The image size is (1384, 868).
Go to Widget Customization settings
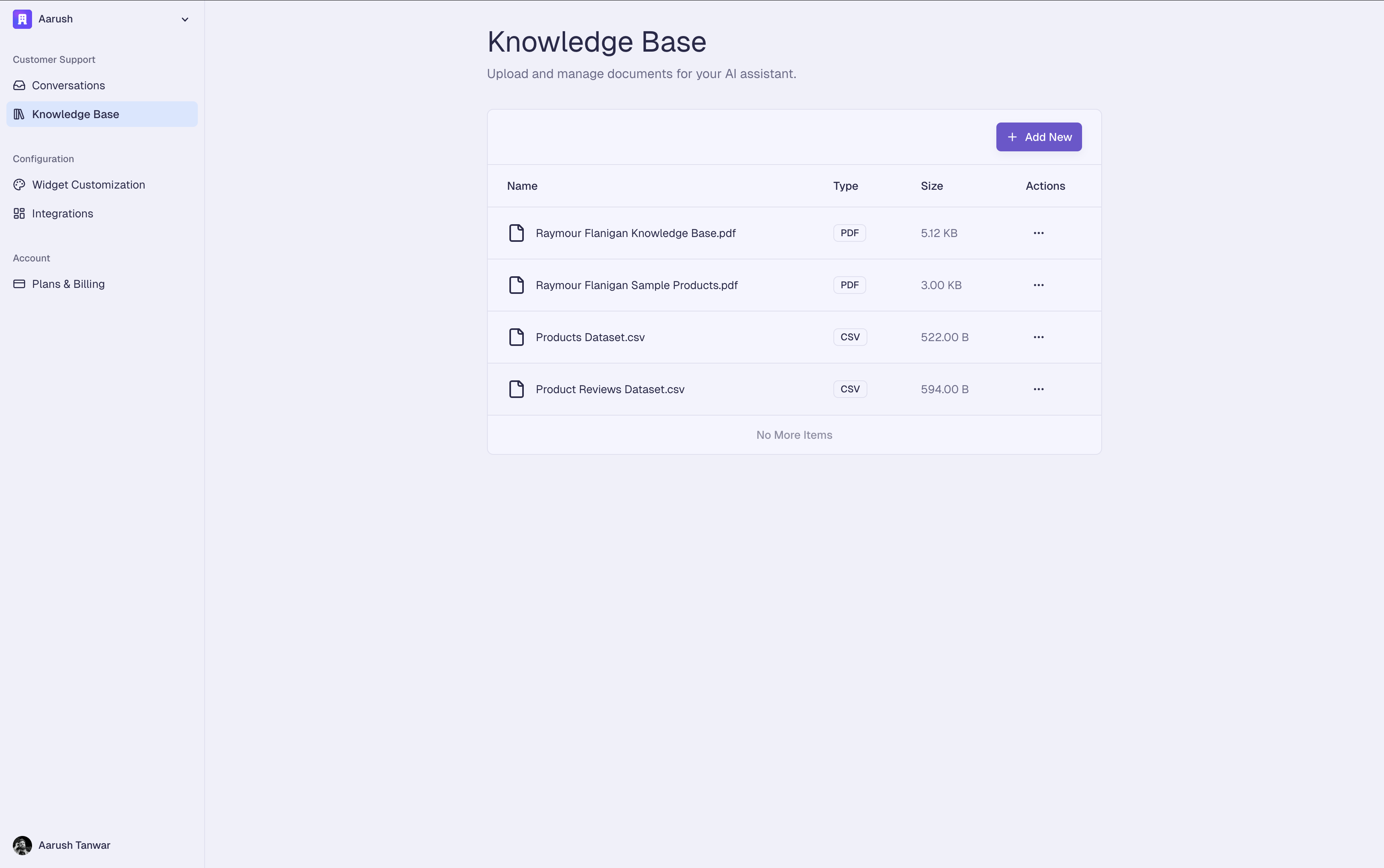point(89,185)
